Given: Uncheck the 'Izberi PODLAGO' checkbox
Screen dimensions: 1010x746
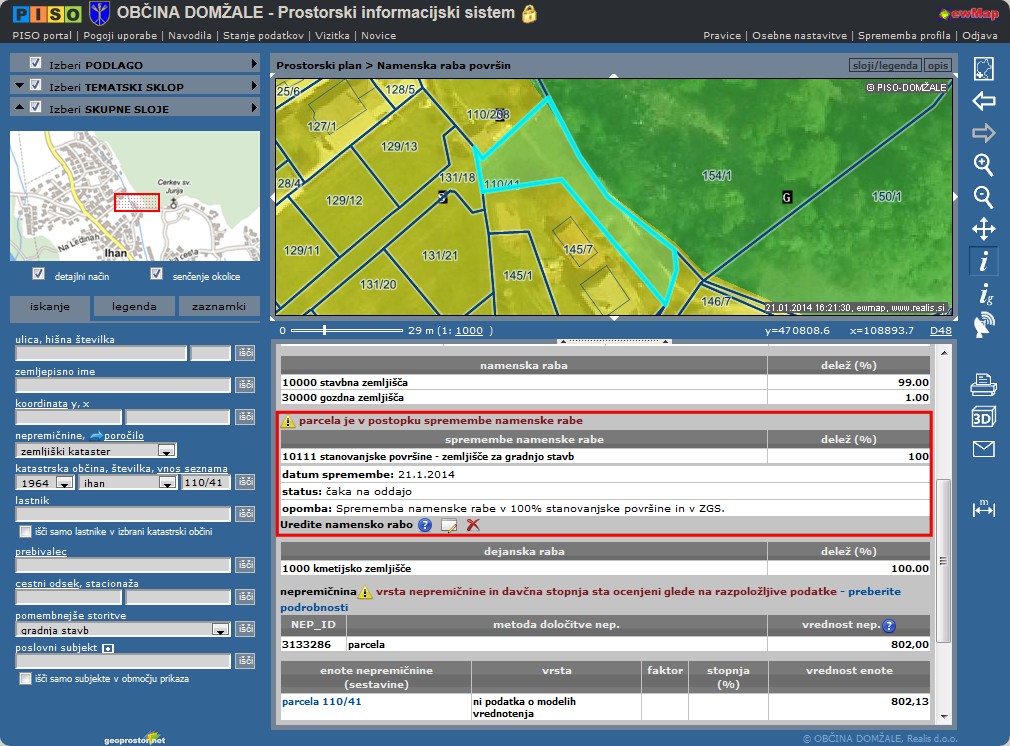Looking at the screenshot, I should click(36, 64).
